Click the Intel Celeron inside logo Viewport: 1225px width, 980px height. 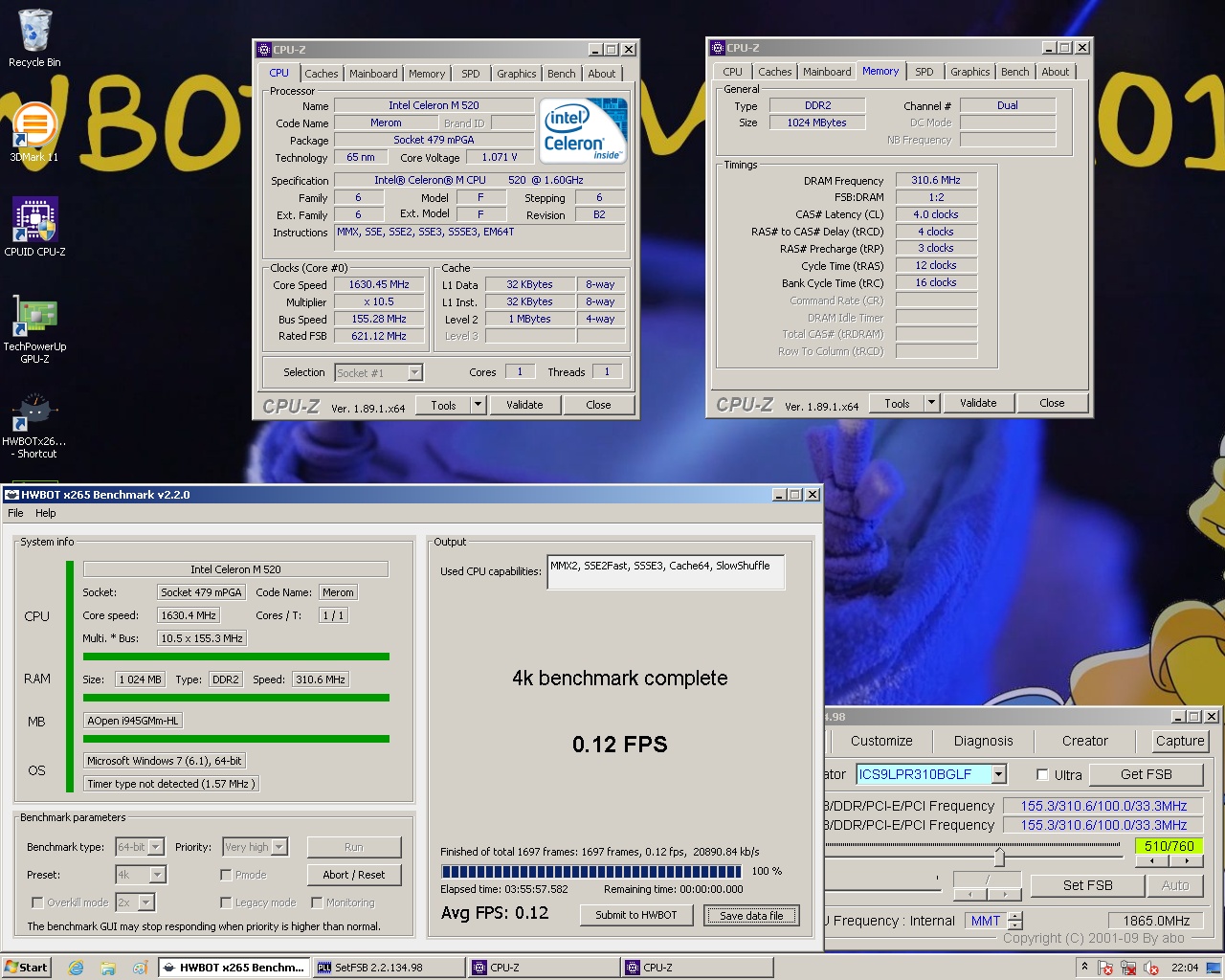click(583, 130)
